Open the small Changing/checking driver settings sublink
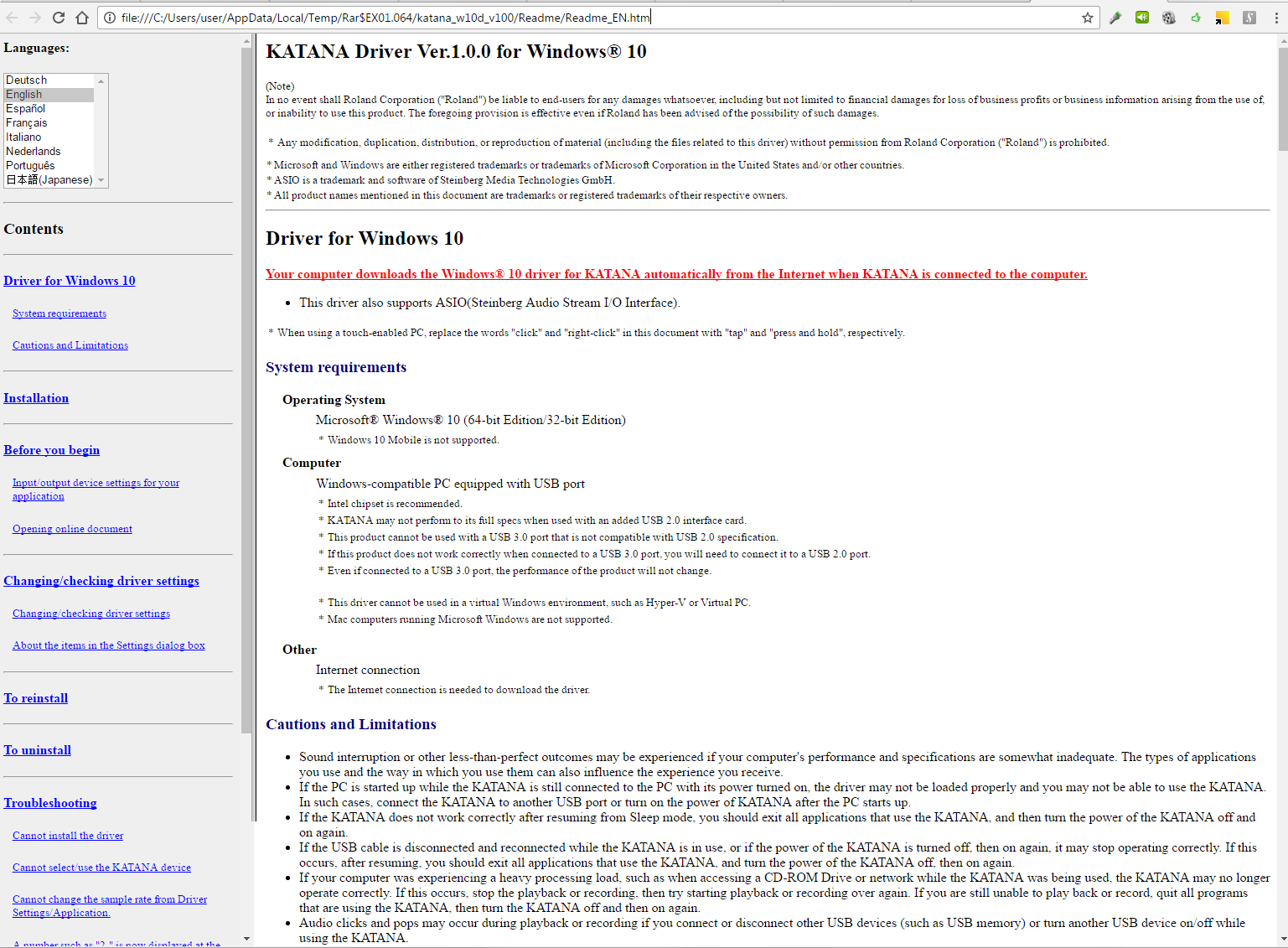 (x=91, y=614)
